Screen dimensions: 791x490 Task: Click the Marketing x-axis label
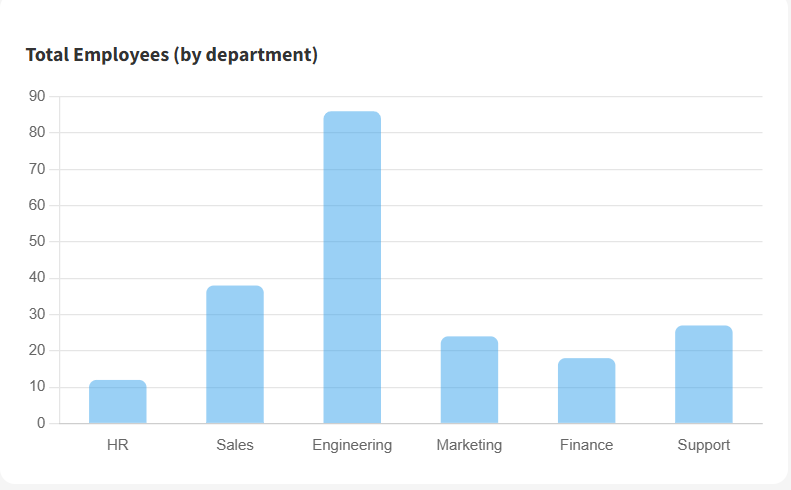[469, 445]
